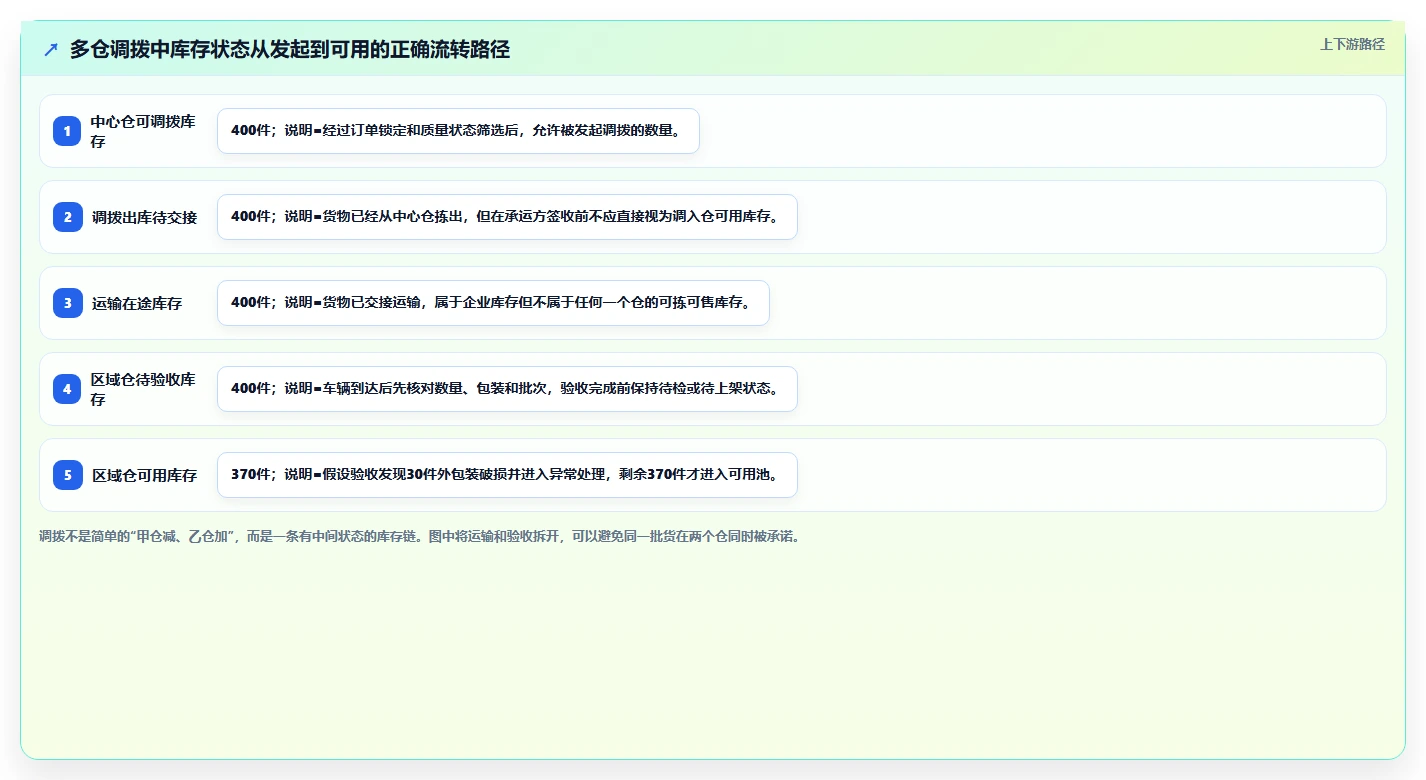Click the footer note starting 调拨不是简单的
Viewport: 1426px width, 780px height.
coord(419,536)
